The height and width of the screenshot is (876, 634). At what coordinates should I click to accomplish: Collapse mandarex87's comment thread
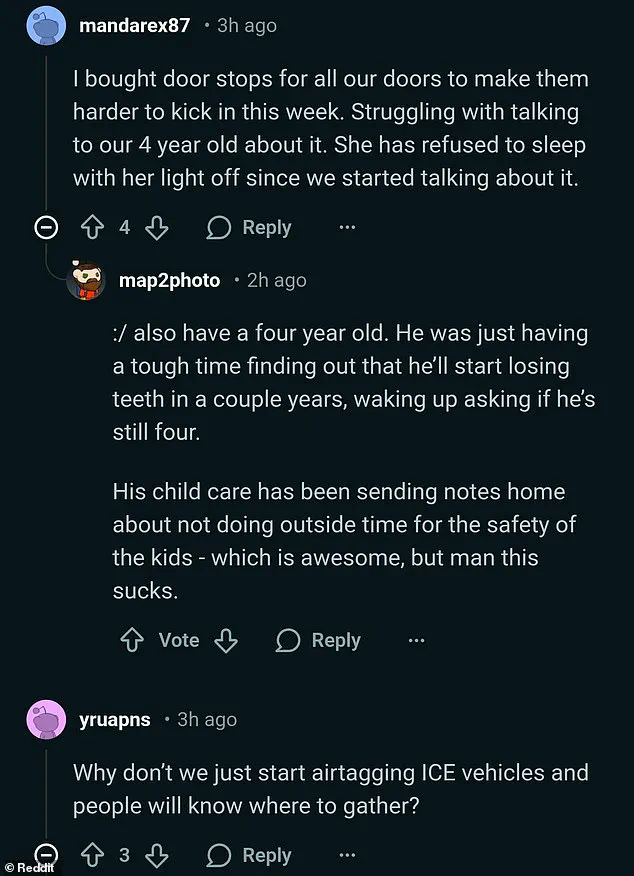pos(46,227)
